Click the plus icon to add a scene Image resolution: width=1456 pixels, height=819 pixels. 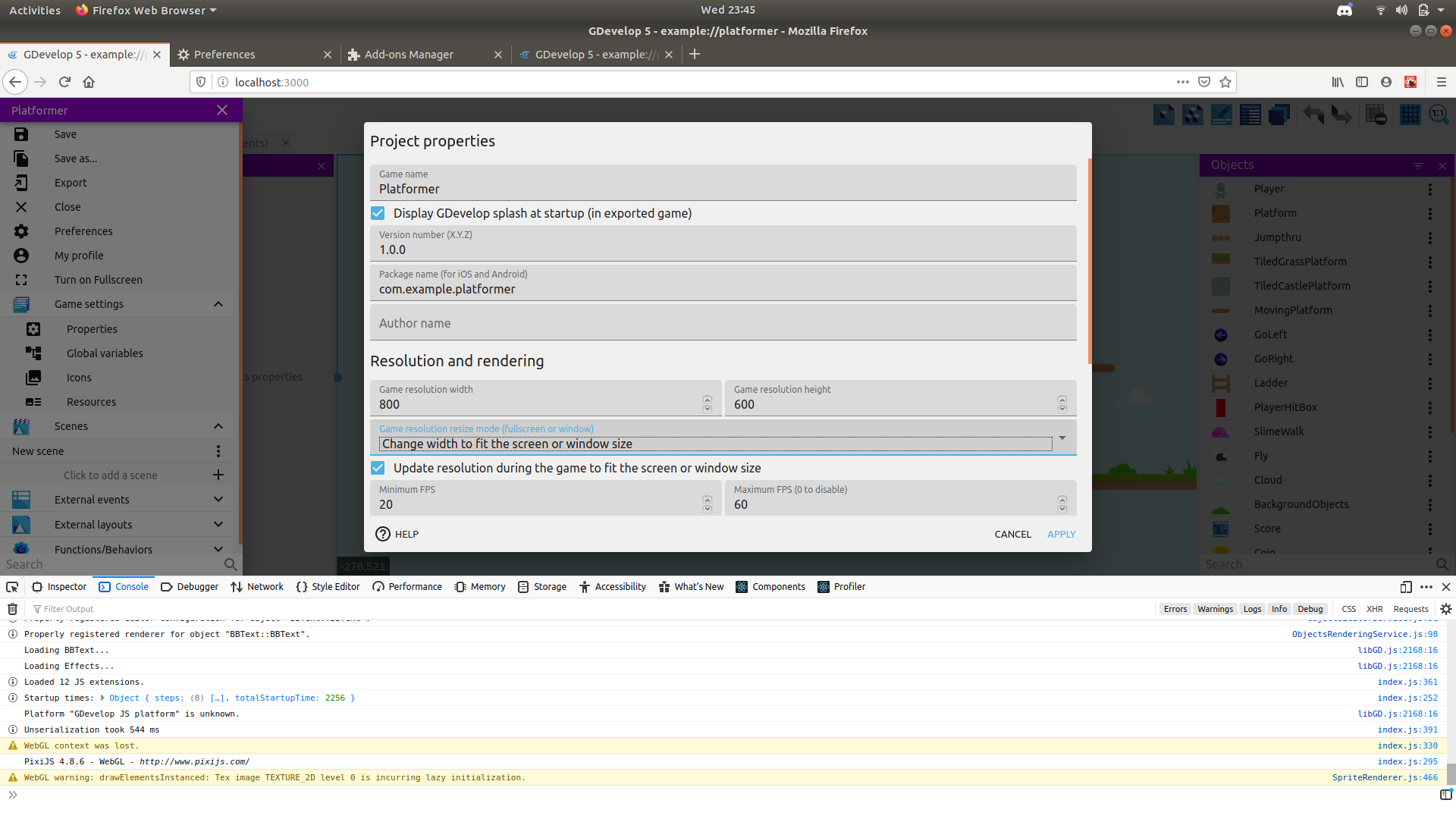[x=218, y=475]
